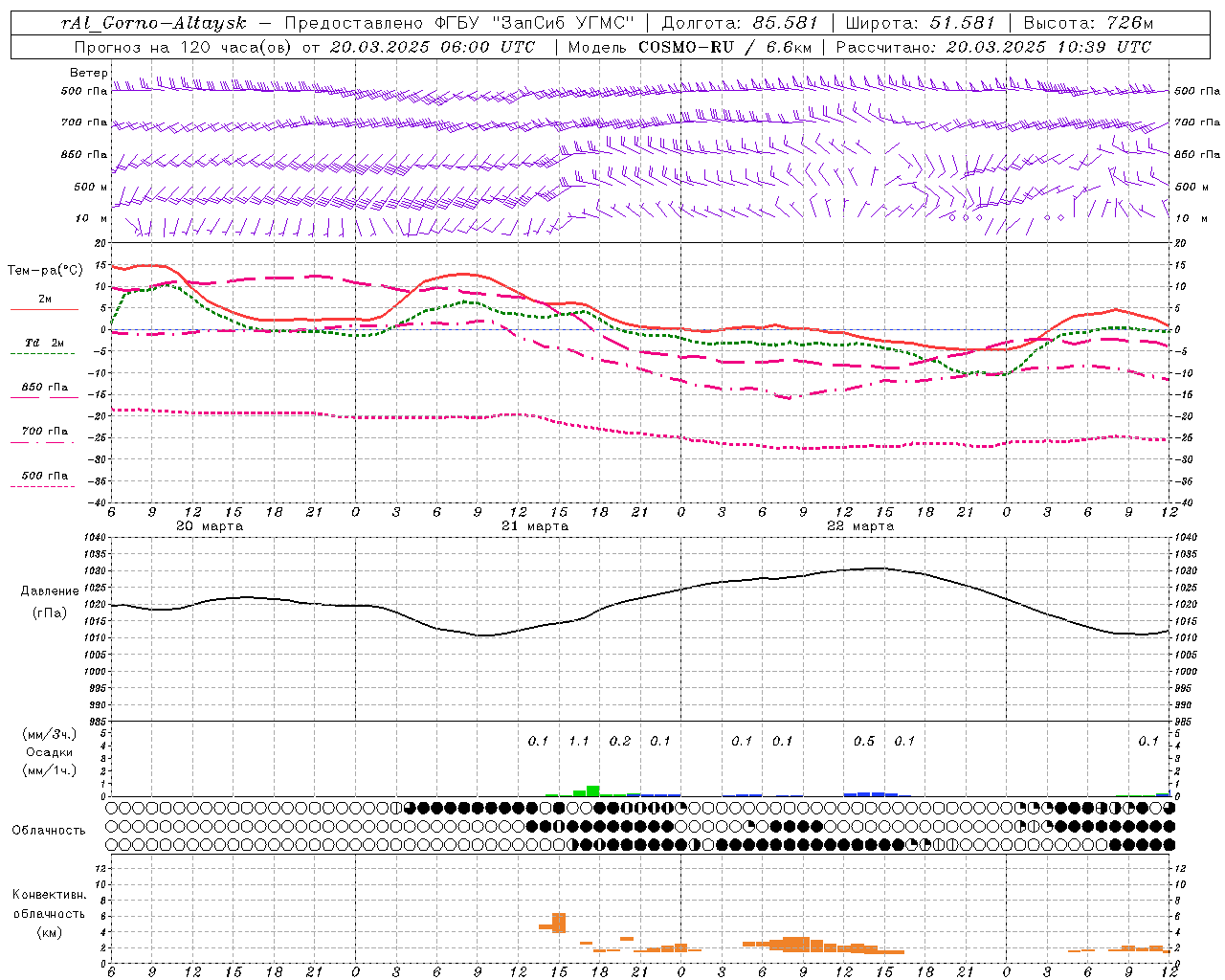This screenshot has width=1225, height=980.
Task: Click the 22 марта date label
Action: [860, 526]
